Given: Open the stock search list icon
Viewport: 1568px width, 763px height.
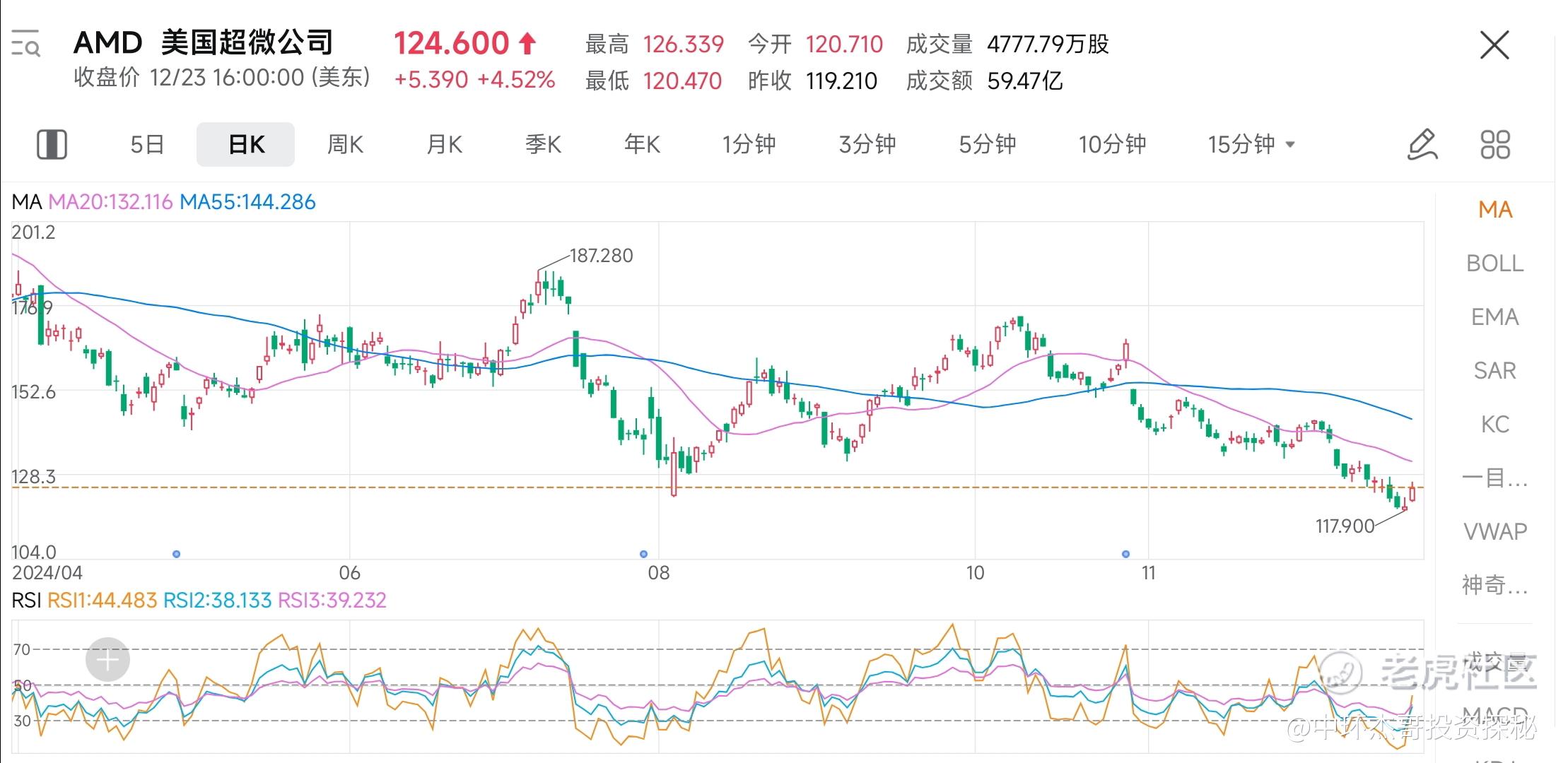Looking at the screenshot, I should tap(26, 43).
